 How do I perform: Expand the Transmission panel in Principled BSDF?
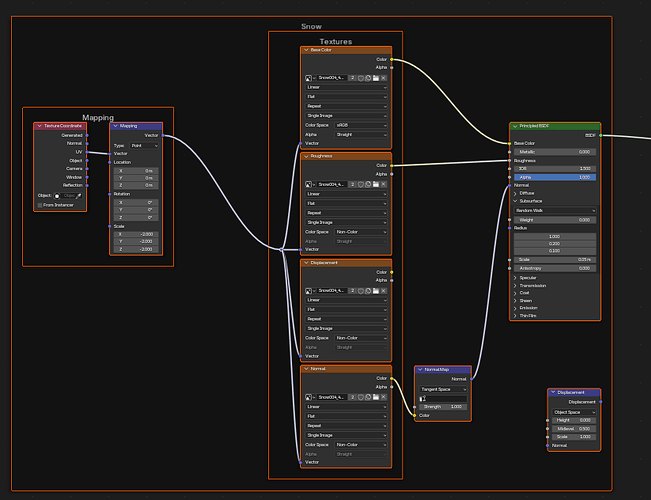click(x=515, y=286)
